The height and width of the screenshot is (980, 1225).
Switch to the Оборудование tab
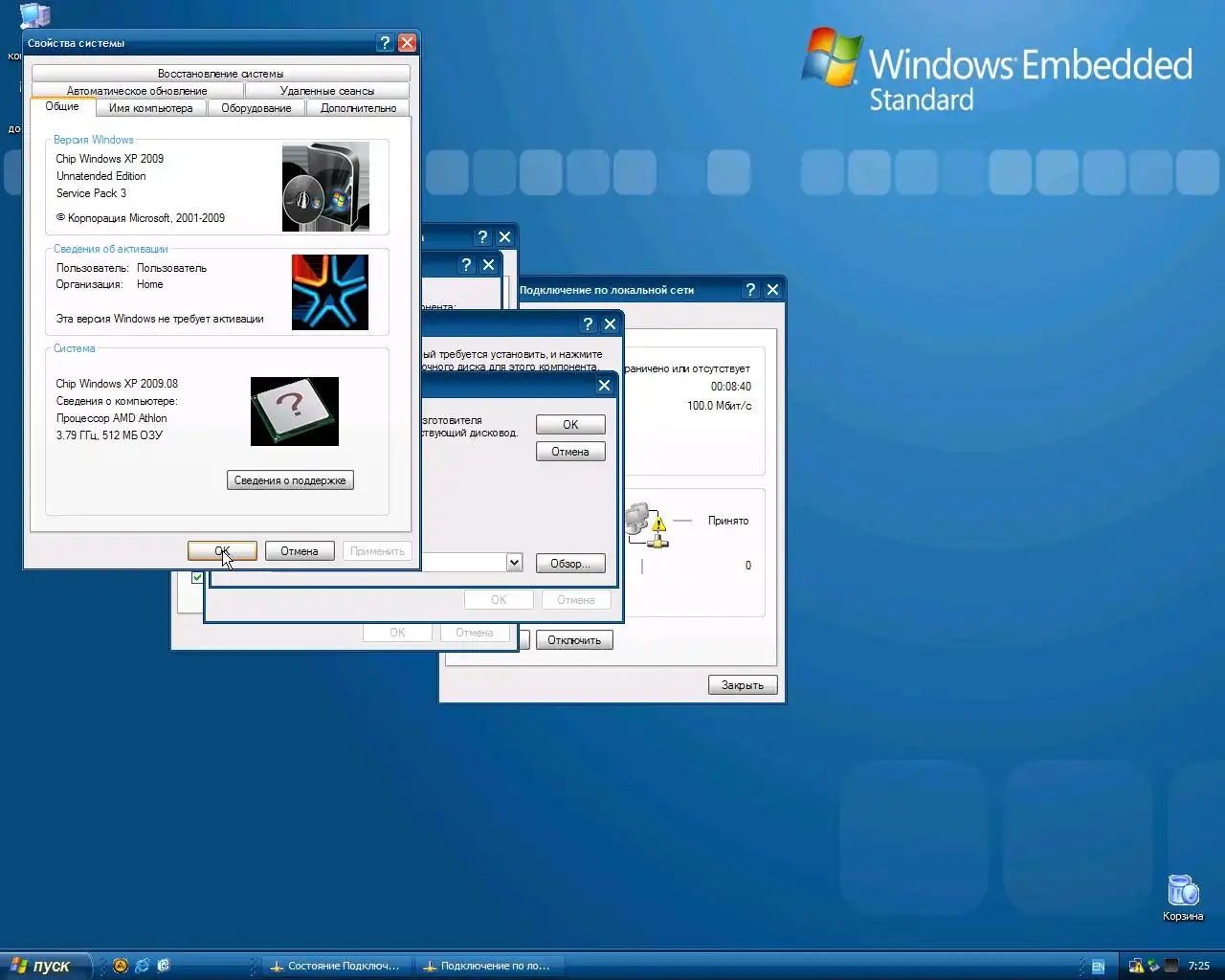click(x=256, y=108)
